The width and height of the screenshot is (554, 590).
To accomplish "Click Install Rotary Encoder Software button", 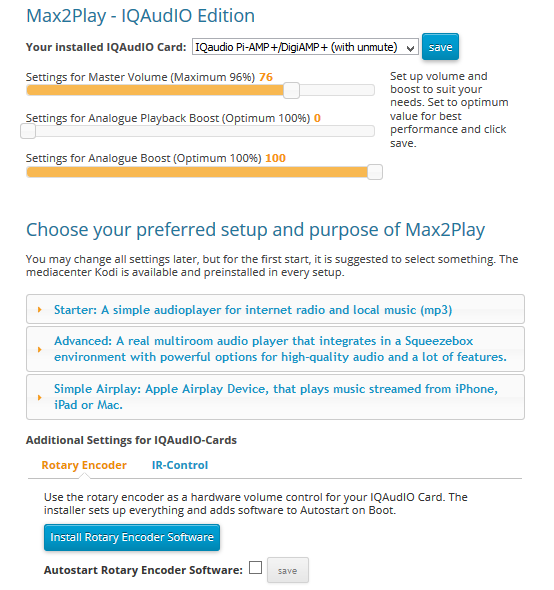I will (x=132, y=537).
